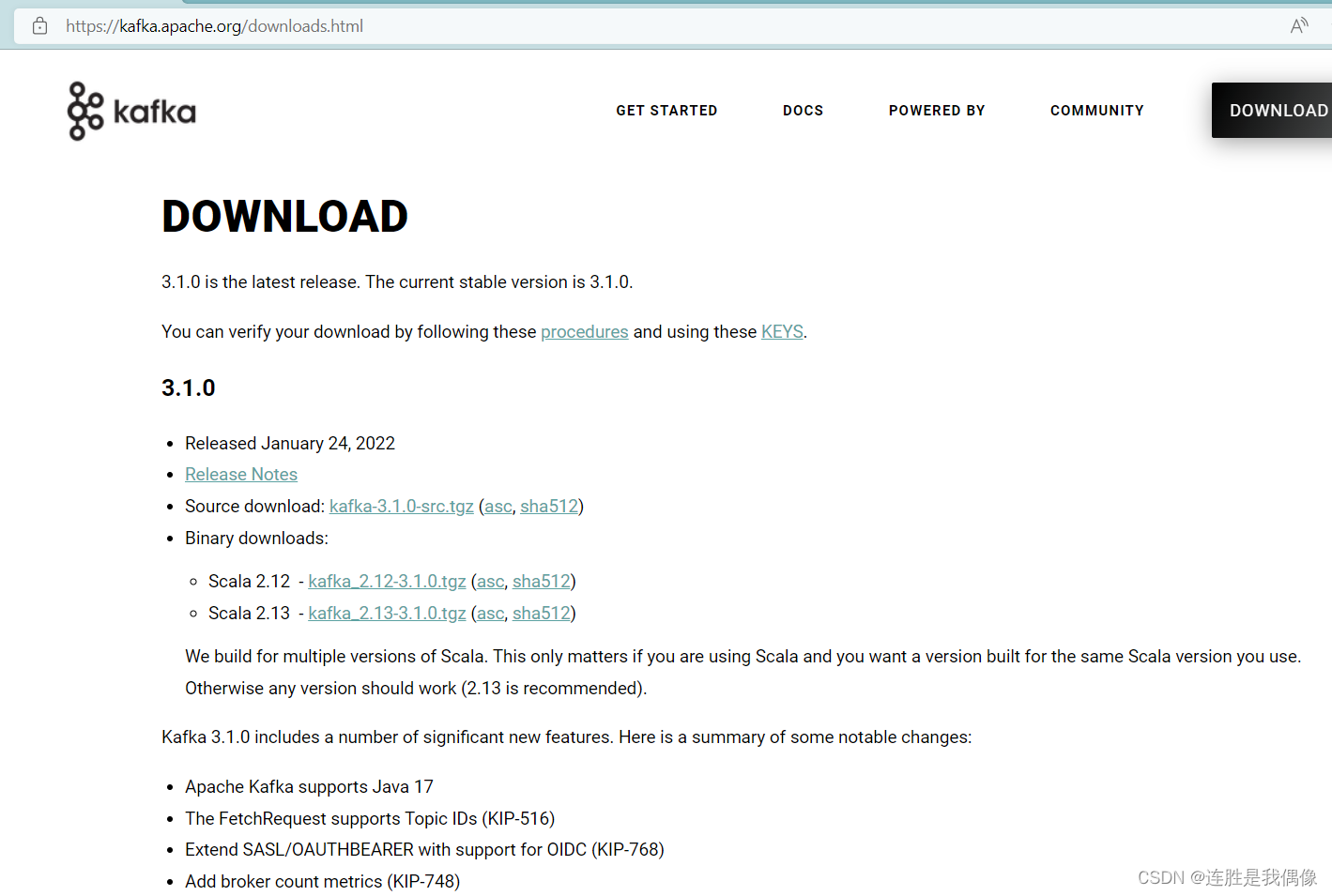Image resolution: width=1332 pixels, height=896 pixels.
Task: Download kafka_2.13-3.1.0.tgz binary
Action: [387, 614]
